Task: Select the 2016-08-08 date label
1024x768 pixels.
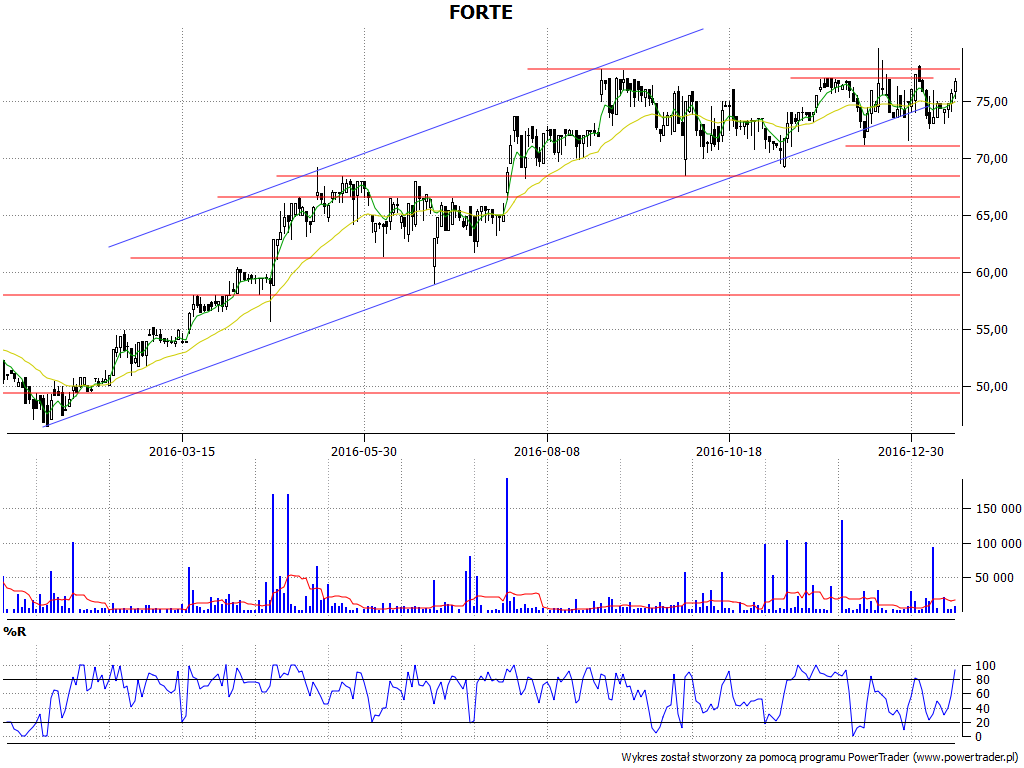Action: tap(547, 451)
